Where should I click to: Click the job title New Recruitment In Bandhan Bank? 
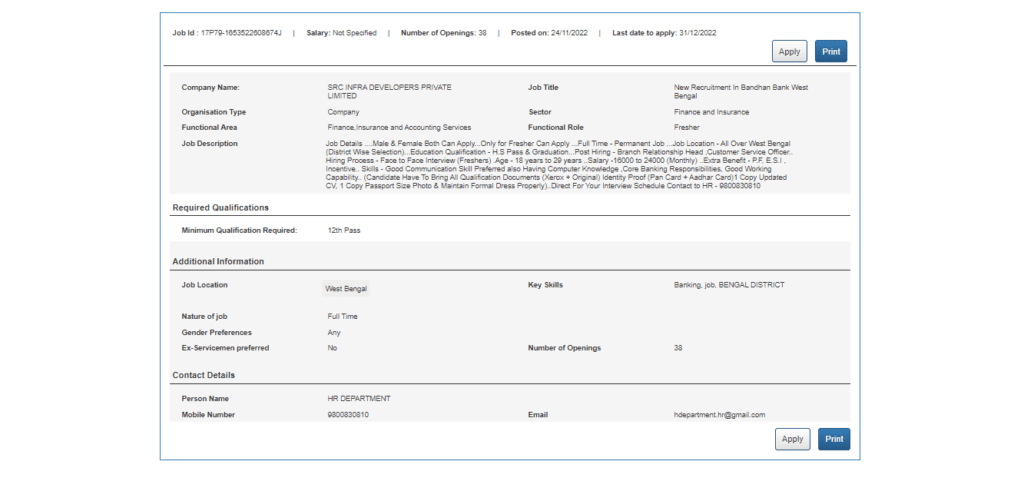[741, 91]
